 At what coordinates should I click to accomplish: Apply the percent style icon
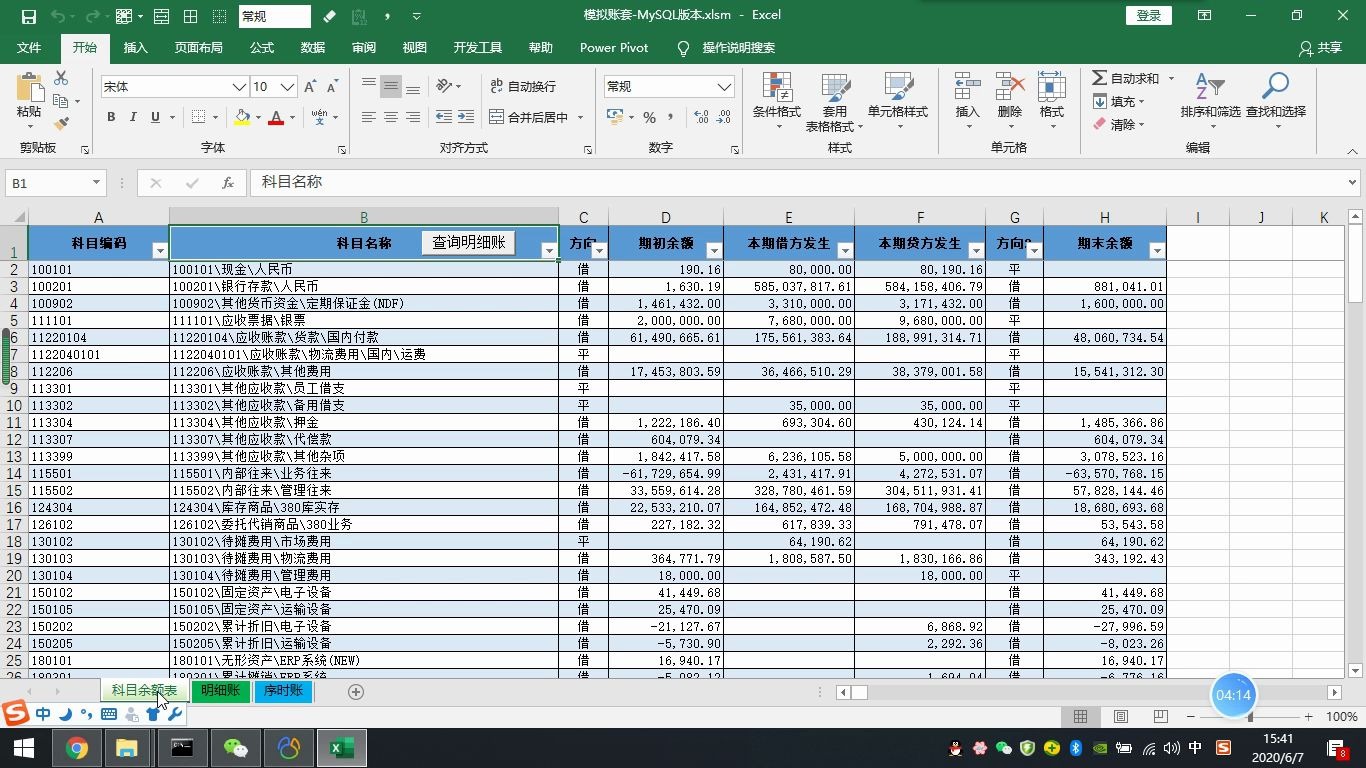(x=650, y=118)
